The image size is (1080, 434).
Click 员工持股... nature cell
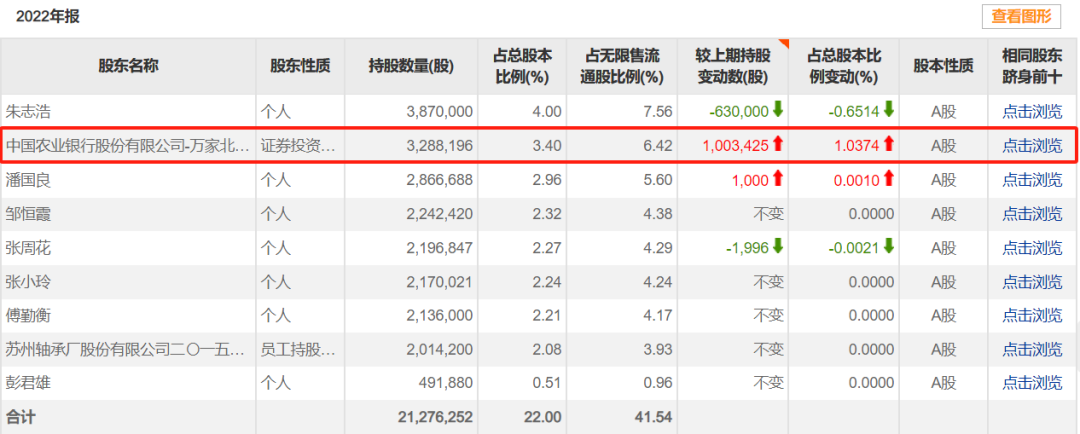pos(298,349)
